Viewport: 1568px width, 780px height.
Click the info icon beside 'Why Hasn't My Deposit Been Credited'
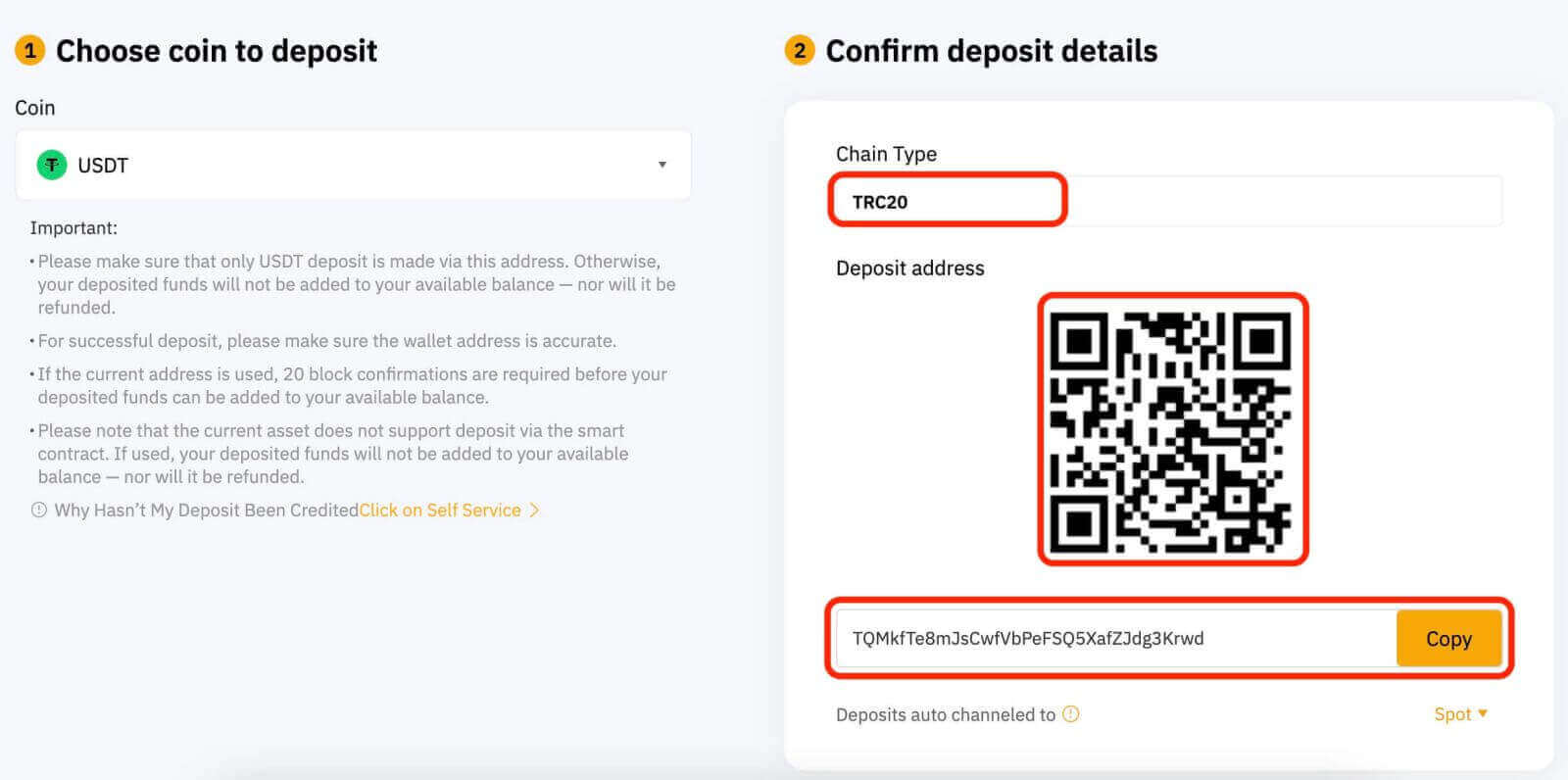[38, 510]
